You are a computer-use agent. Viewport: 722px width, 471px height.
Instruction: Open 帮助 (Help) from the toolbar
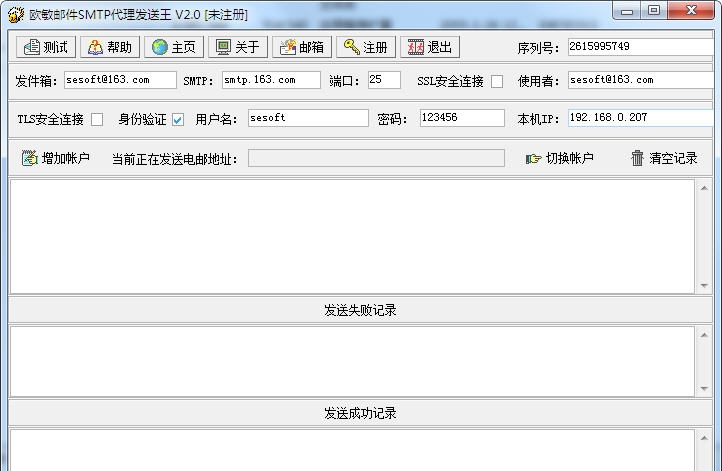pyautogui.click(x=110, y=47)
